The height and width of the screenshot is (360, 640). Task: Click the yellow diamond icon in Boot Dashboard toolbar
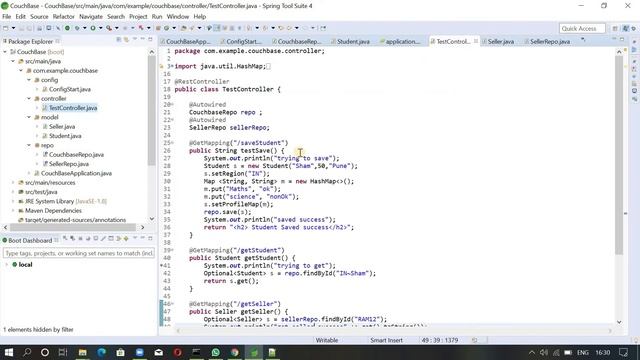(x=126, y=238)
